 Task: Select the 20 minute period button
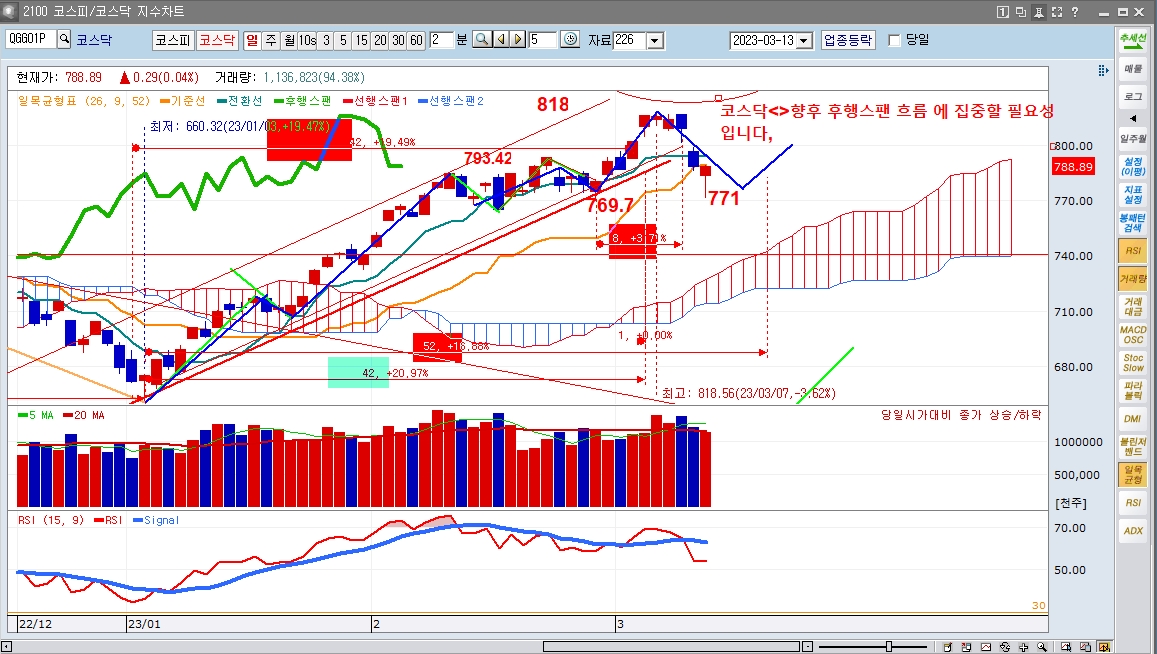pos(380,40)
